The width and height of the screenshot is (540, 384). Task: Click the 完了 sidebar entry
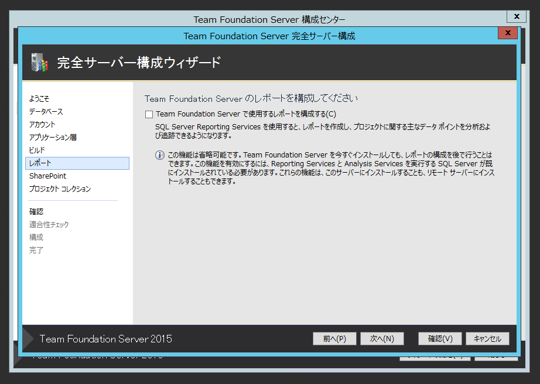click(x=36, y=250)
